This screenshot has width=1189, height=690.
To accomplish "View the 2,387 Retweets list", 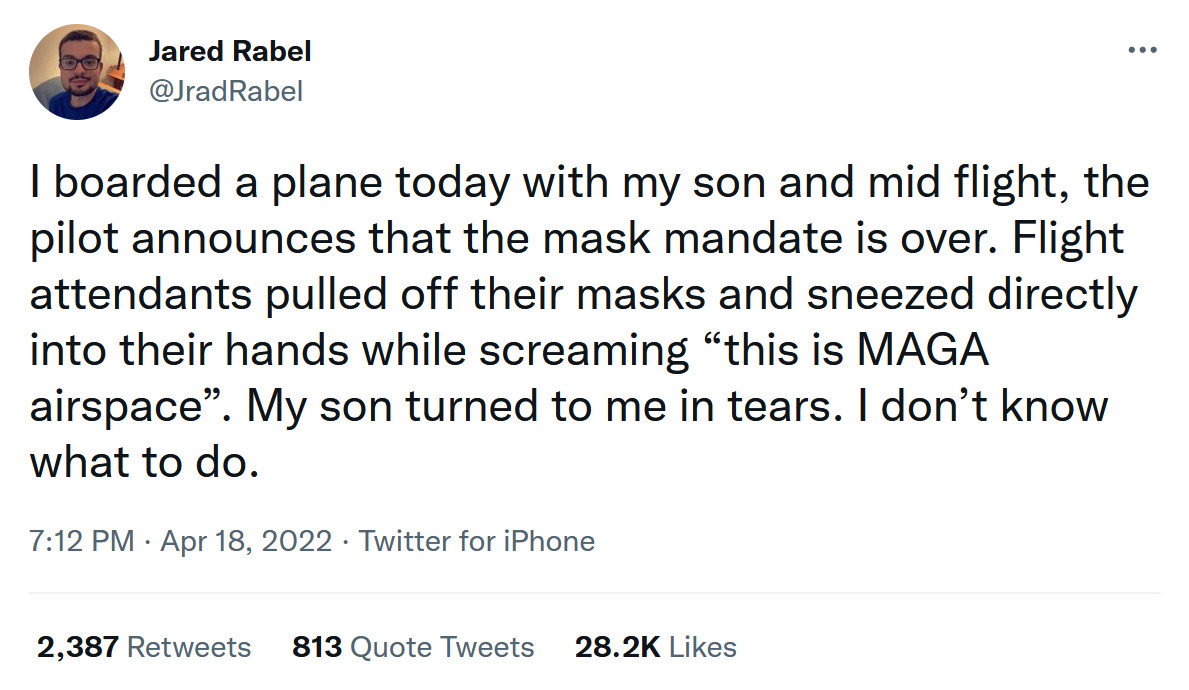I will pyautogui.click(x=144, y=647).
